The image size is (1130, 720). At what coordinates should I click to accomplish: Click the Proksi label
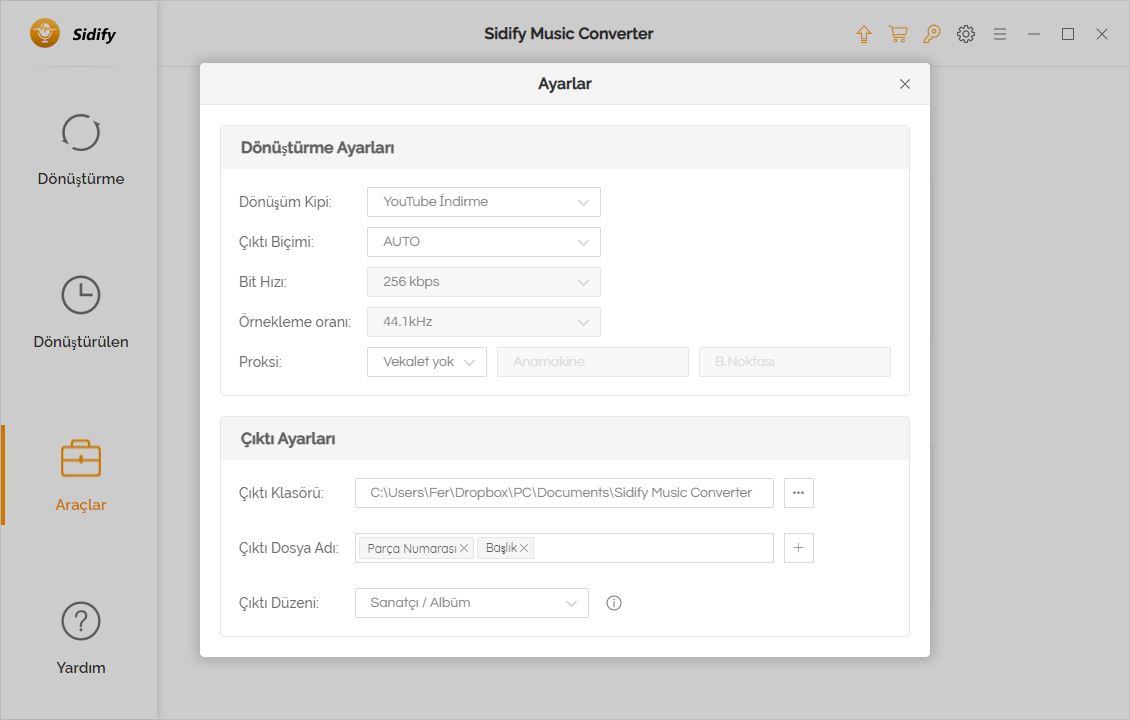click(260, 362)
